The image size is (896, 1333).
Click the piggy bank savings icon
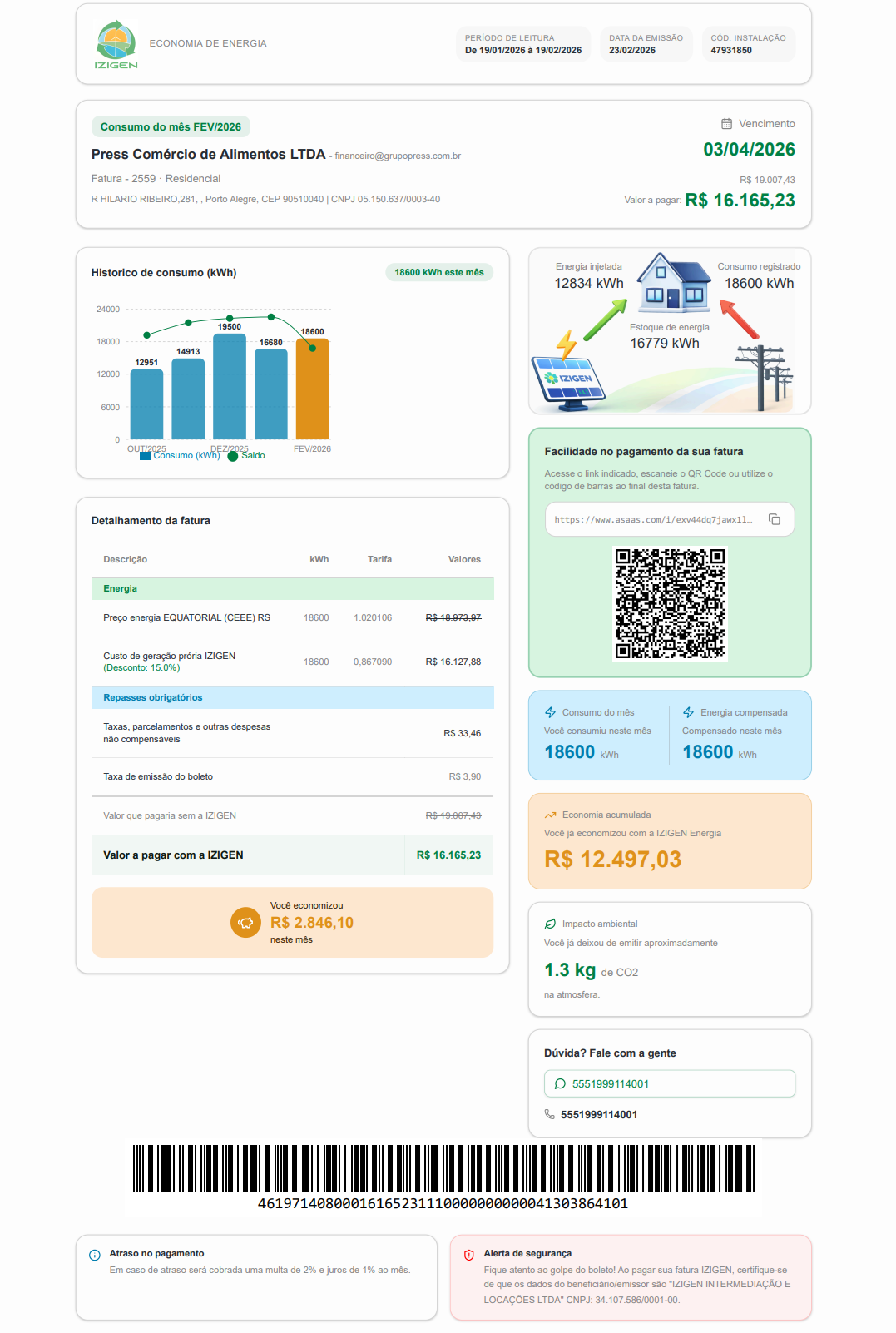(x=245, y=922)
